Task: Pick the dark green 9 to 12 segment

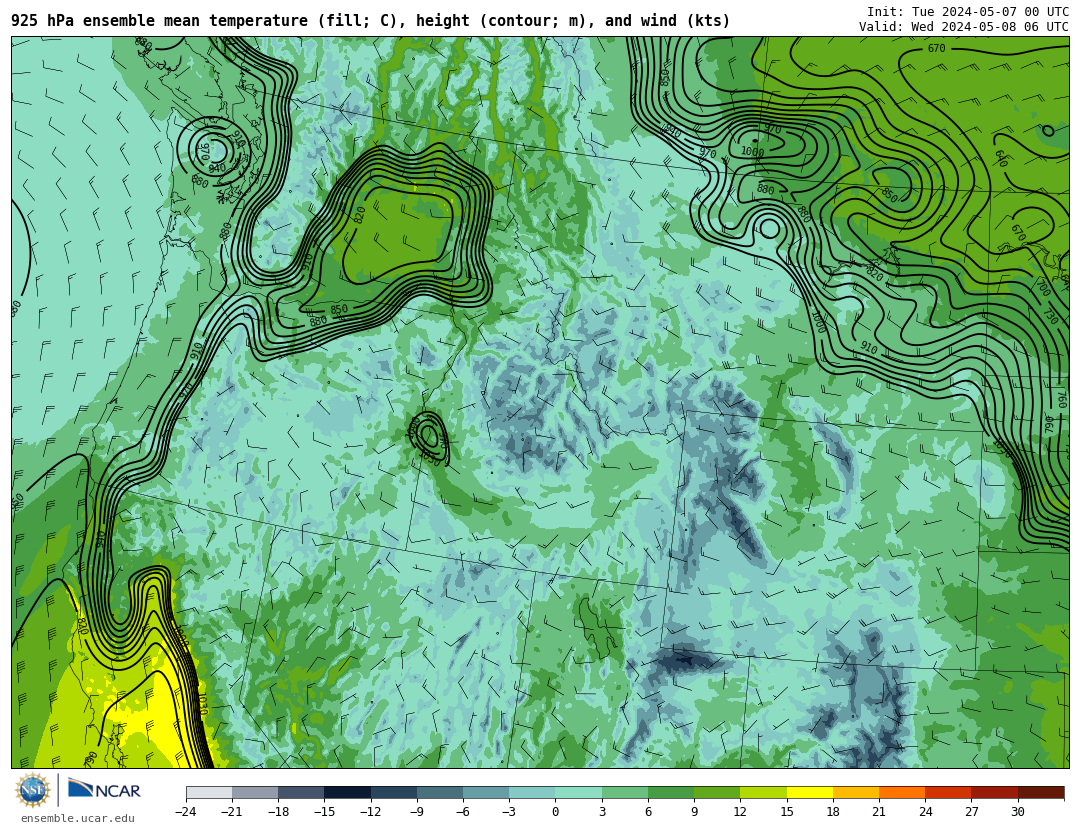Action: tap(717, 792)
